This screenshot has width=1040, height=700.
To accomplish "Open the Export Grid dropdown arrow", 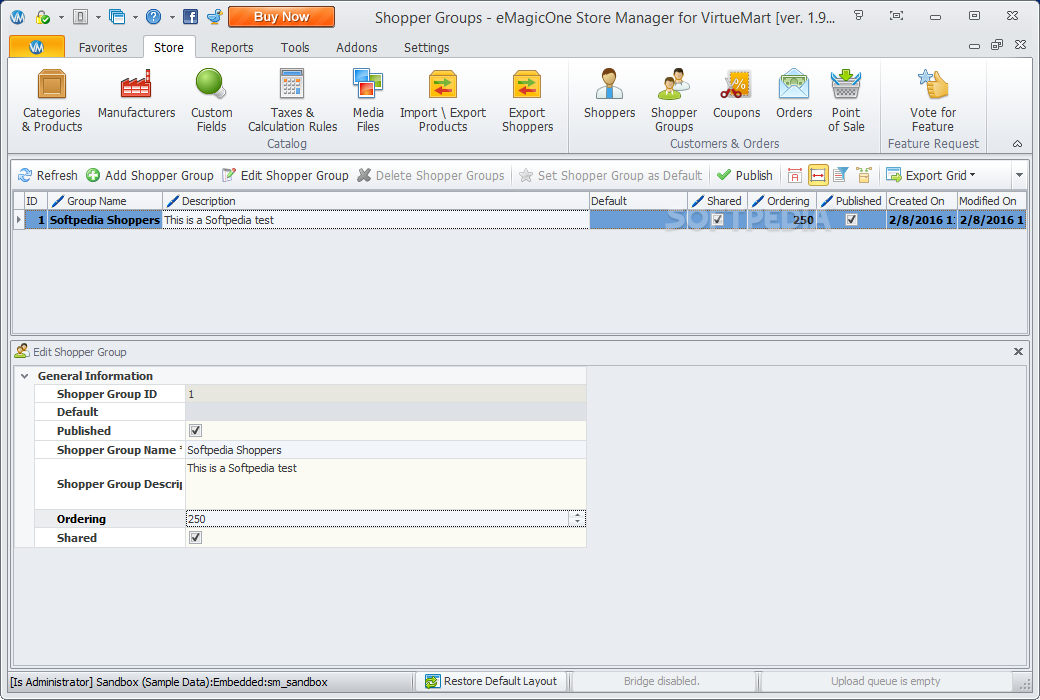I will pyautogui.click(x=972, y=175).
